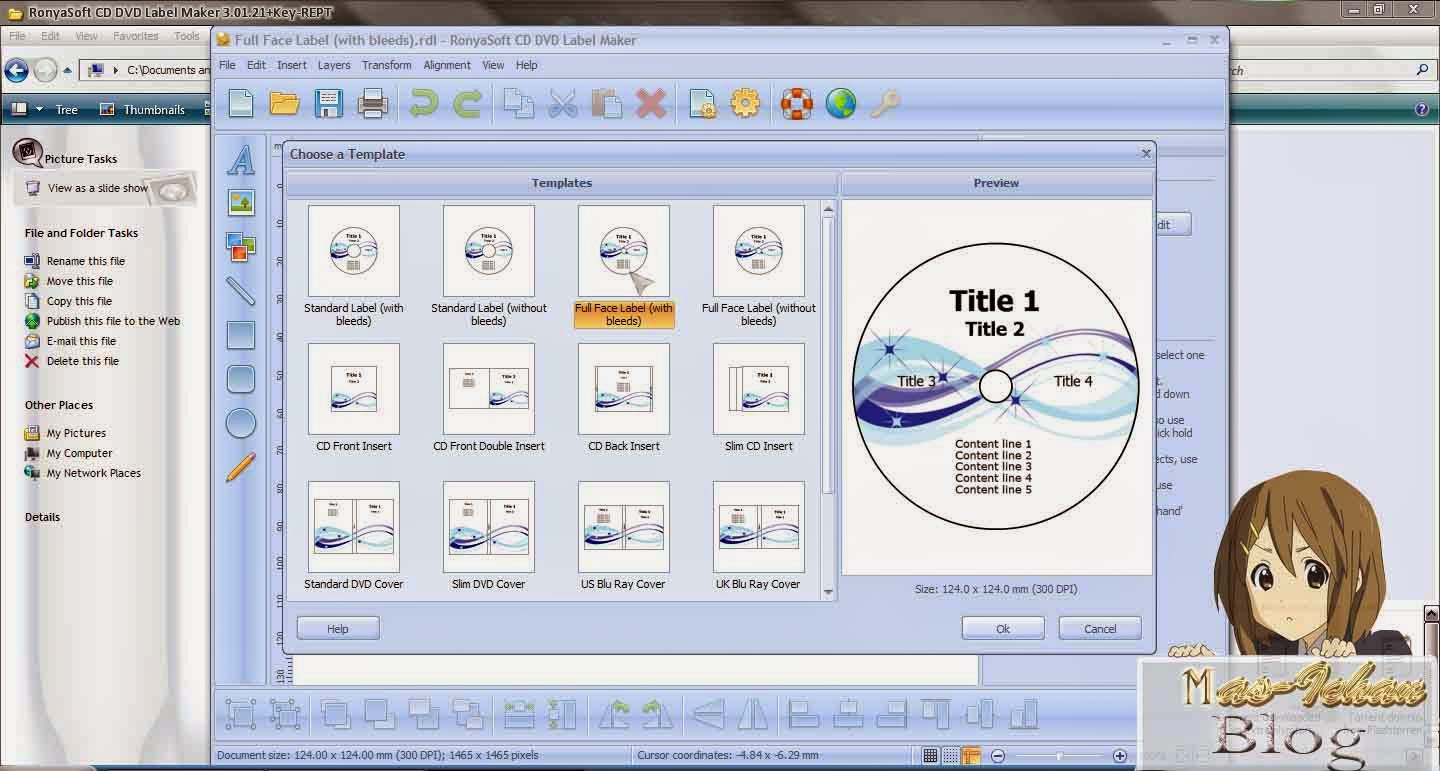Viewport: 1440px width, 771px height.
Task: Redo the action with the green redo arrow
Action: point(468,103)
